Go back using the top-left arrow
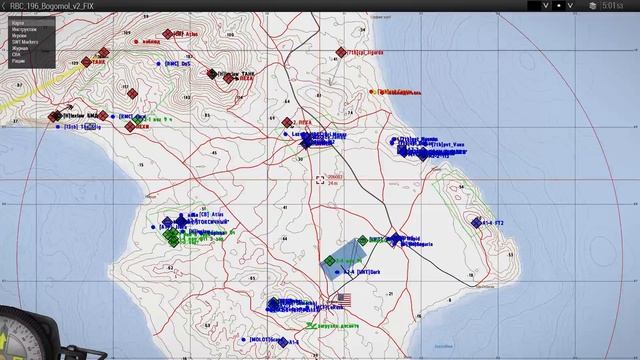This screenshot has height=360, width=640. [x=4, y=6]
